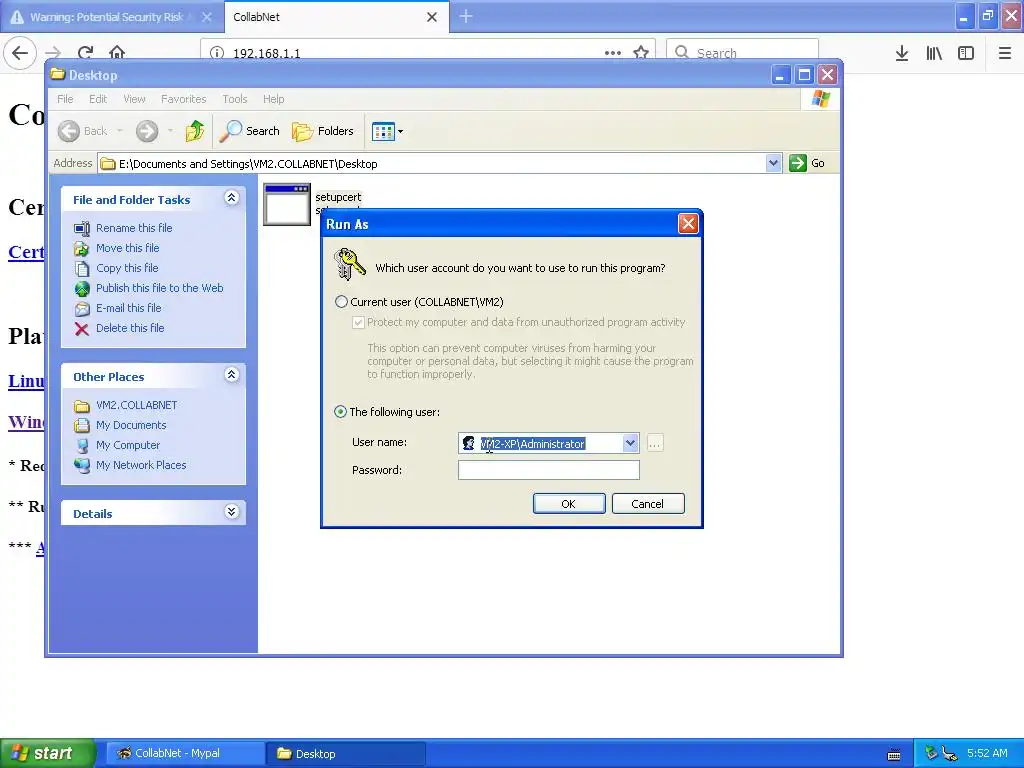Click the Windows start button

[x=48, y=753]
